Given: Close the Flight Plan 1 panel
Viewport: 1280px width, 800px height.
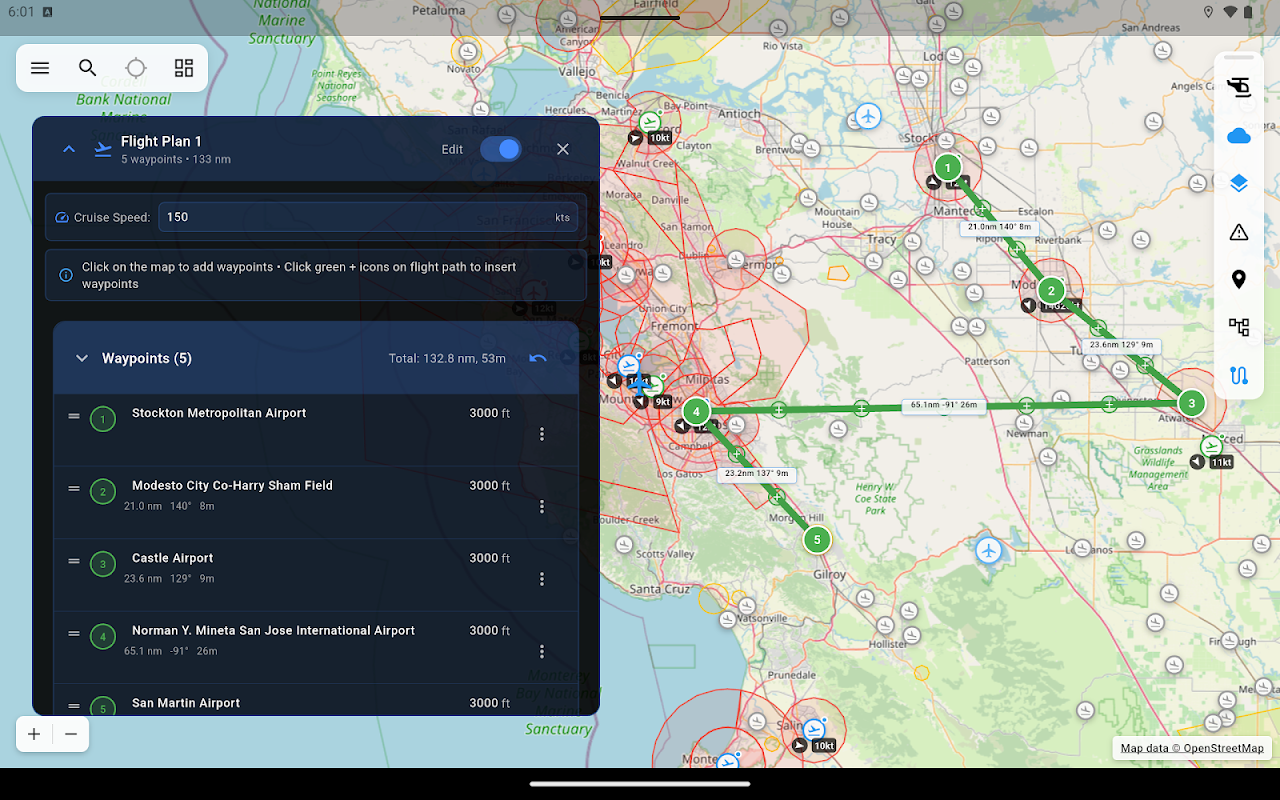Looking at the screenshot, I should (563, 149).
